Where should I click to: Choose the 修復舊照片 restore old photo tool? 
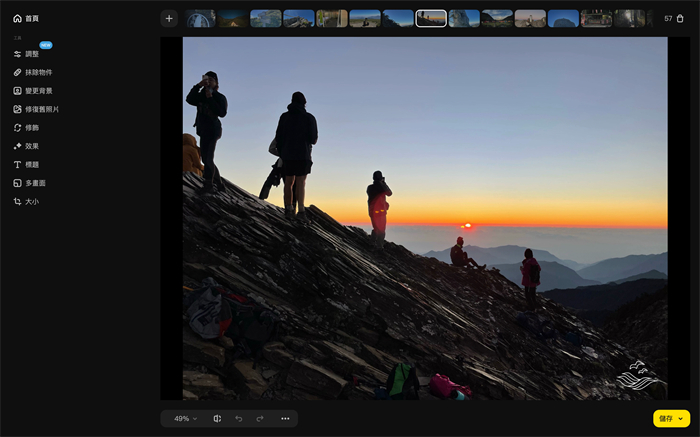click(x=41, y=109)
